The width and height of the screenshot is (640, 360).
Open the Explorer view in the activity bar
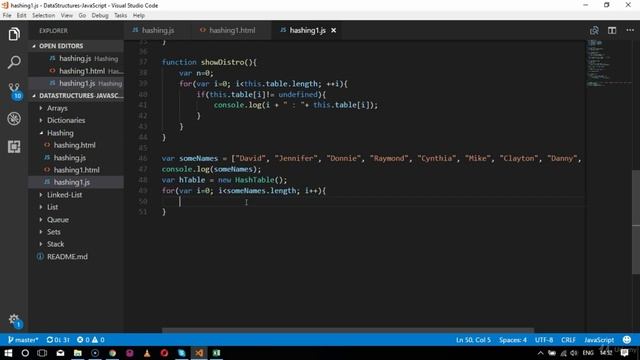click(x=14, y=34)
